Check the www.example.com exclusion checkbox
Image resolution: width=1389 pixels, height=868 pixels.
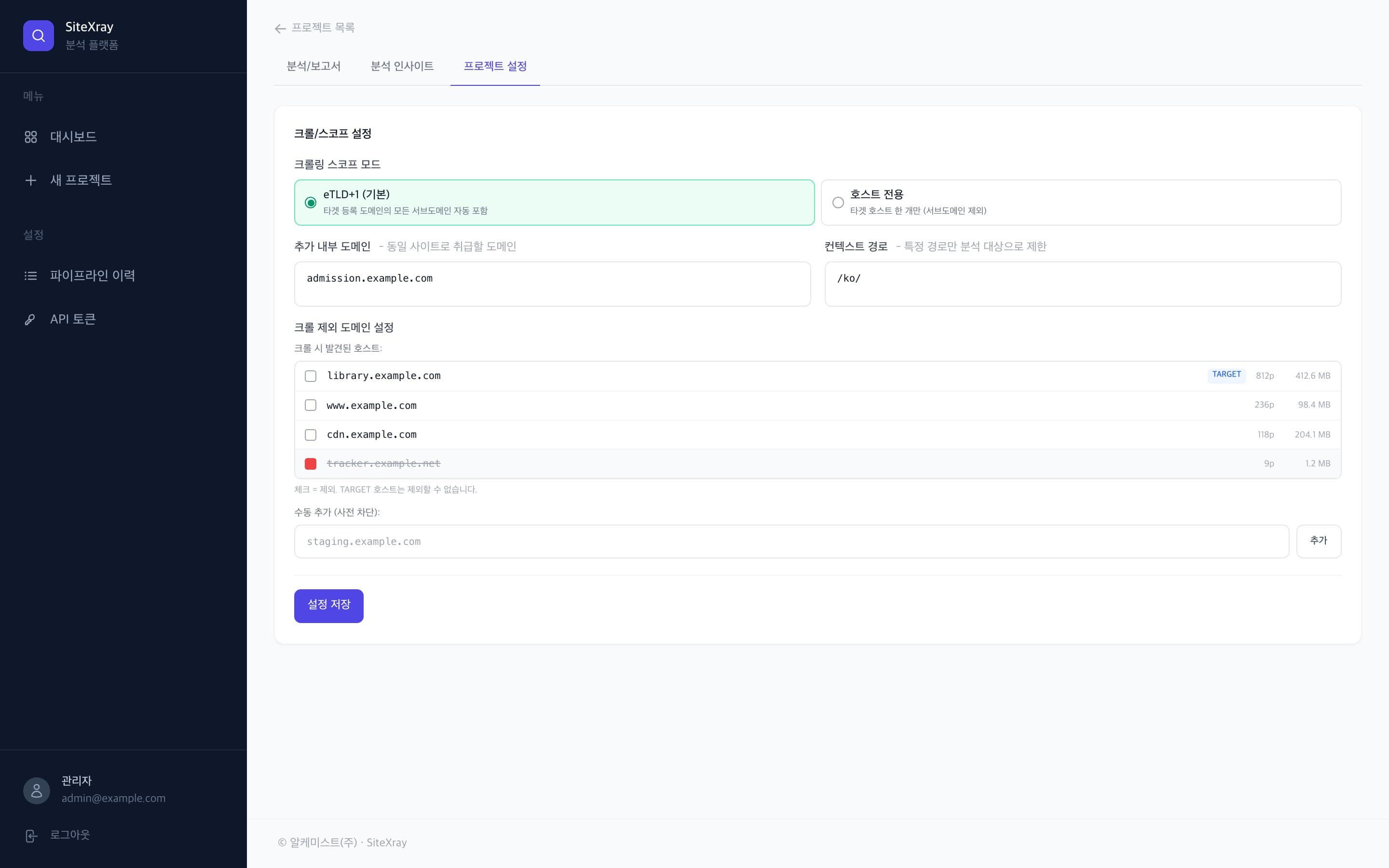pos(311,405)
